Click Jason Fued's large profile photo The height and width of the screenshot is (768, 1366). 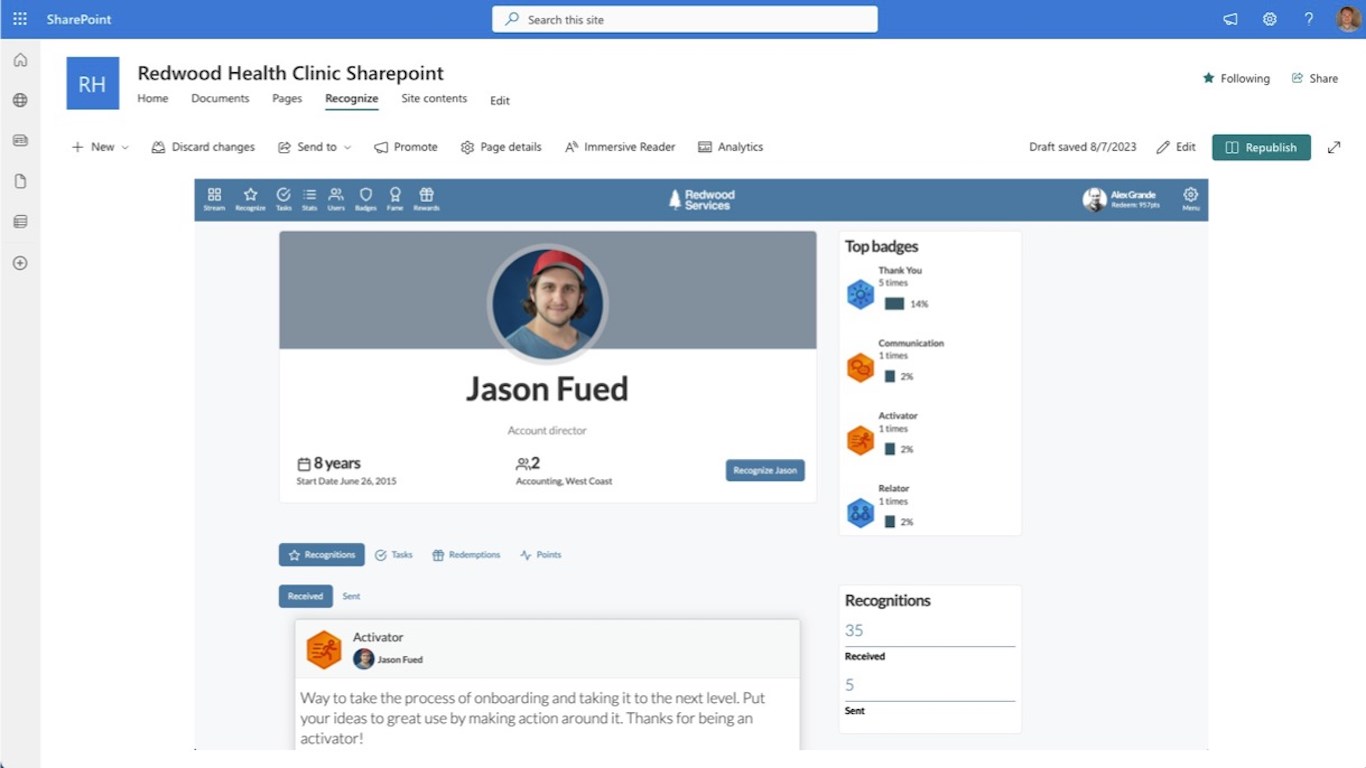[547, 303]
